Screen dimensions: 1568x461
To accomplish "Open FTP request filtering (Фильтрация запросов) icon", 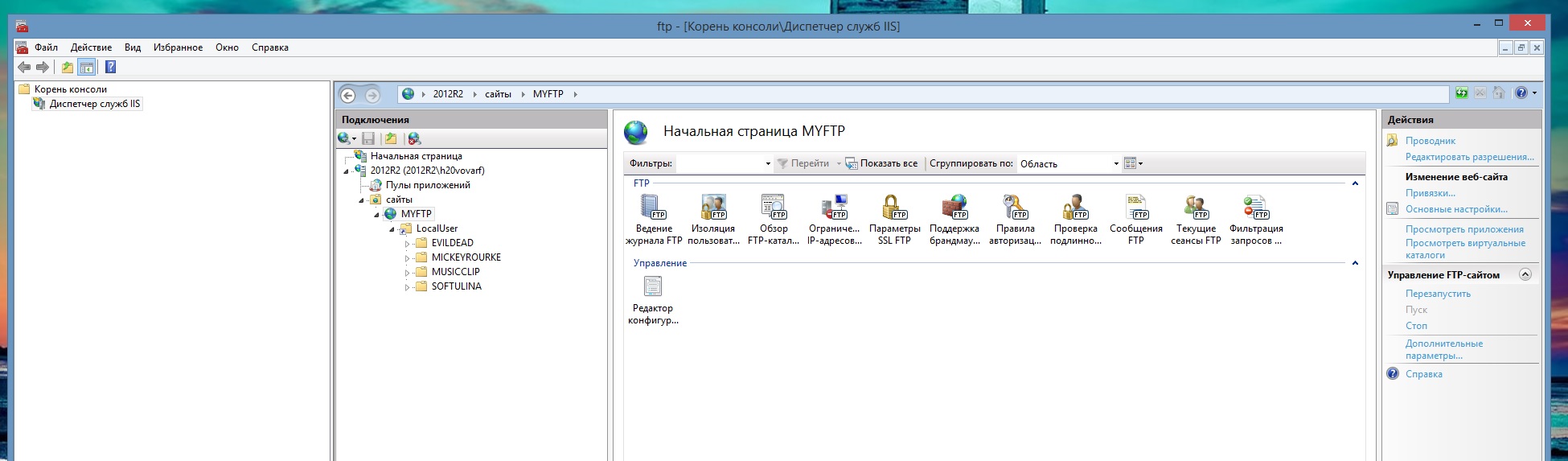I will tap(1255, 208).
